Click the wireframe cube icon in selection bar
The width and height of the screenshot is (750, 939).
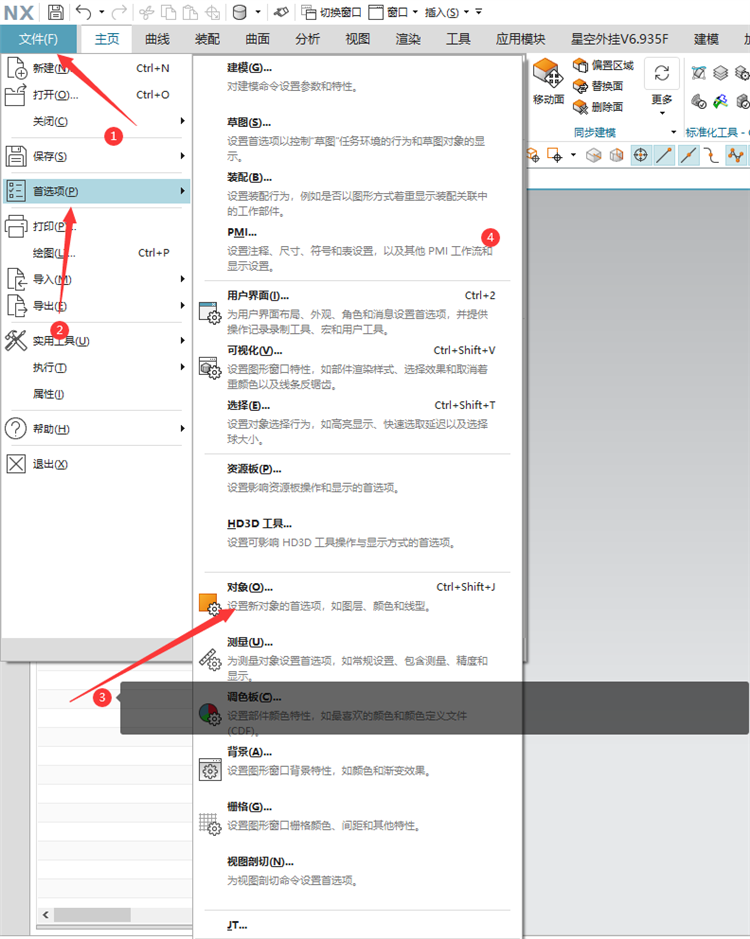594,156
